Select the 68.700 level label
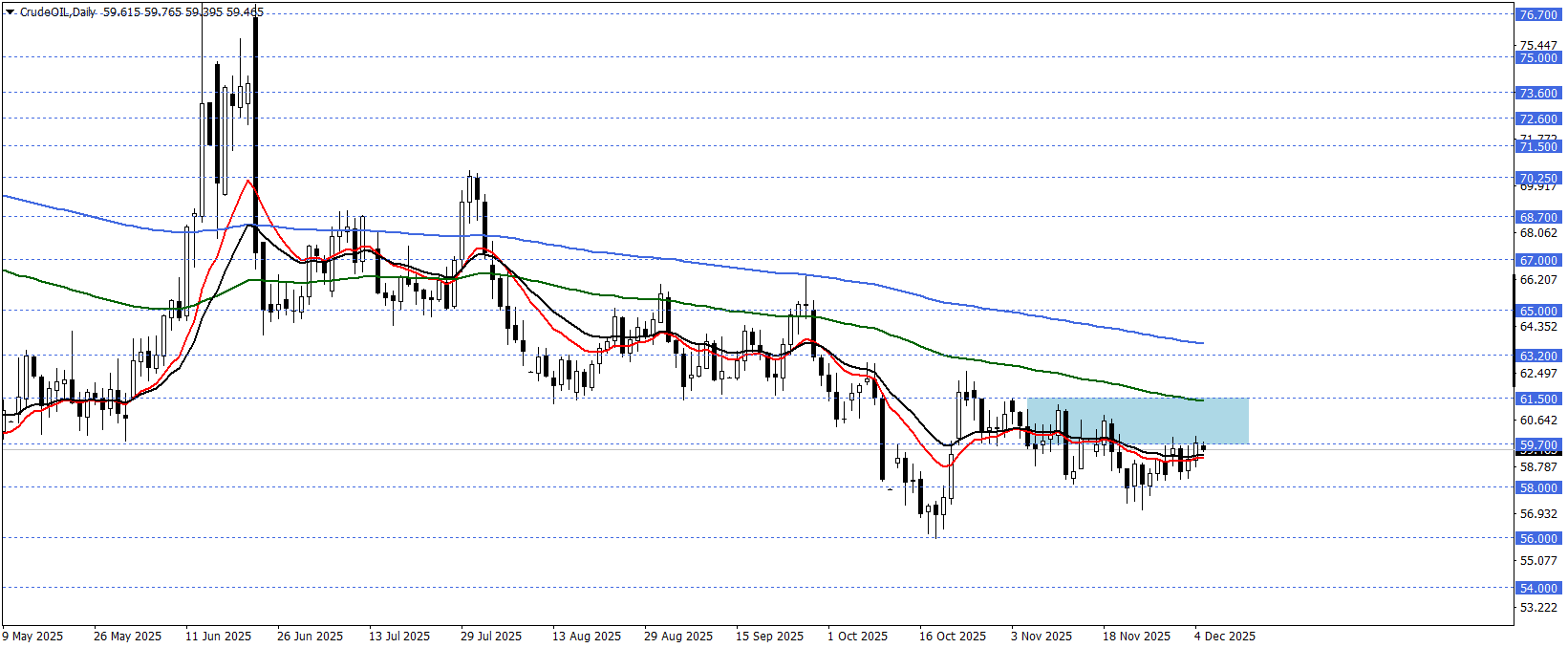 (x=1538, y=218)
